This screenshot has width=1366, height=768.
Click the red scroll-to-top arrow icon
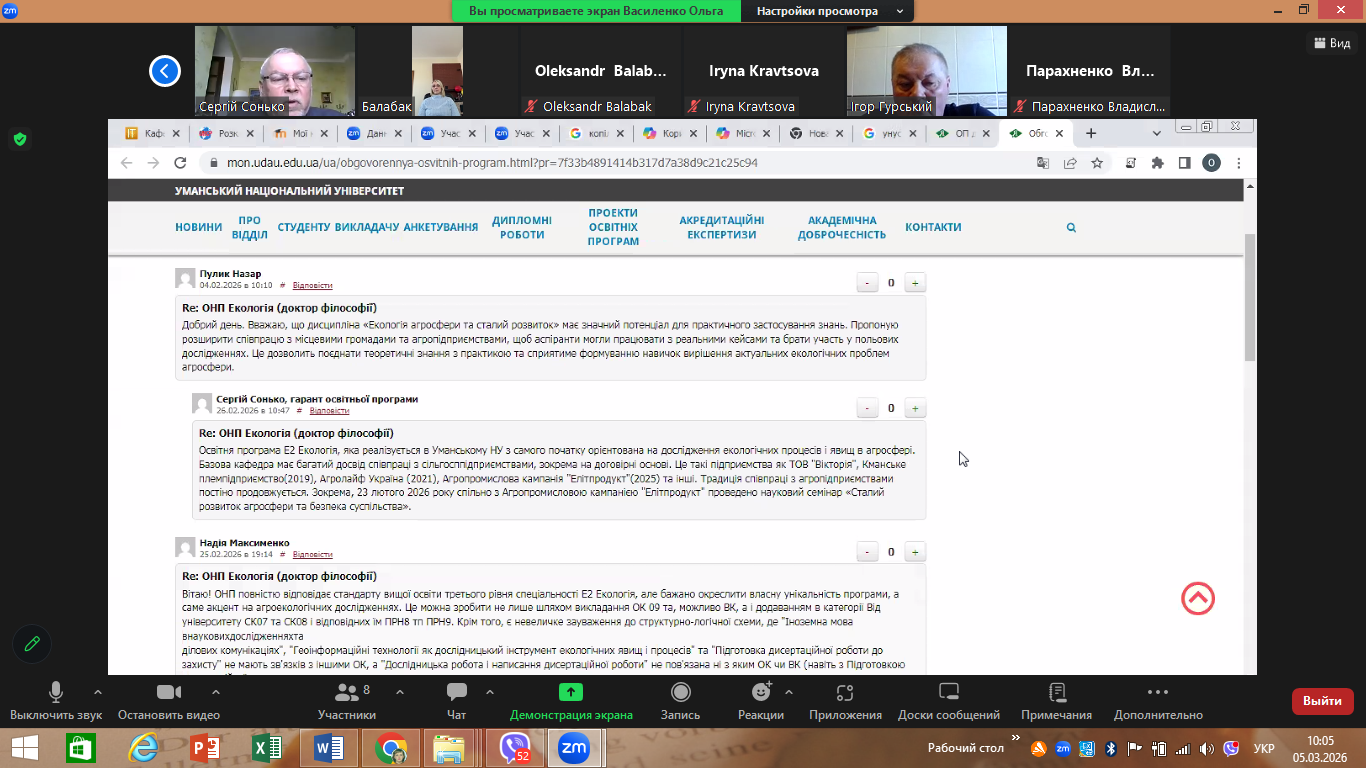coord(1197,598)
